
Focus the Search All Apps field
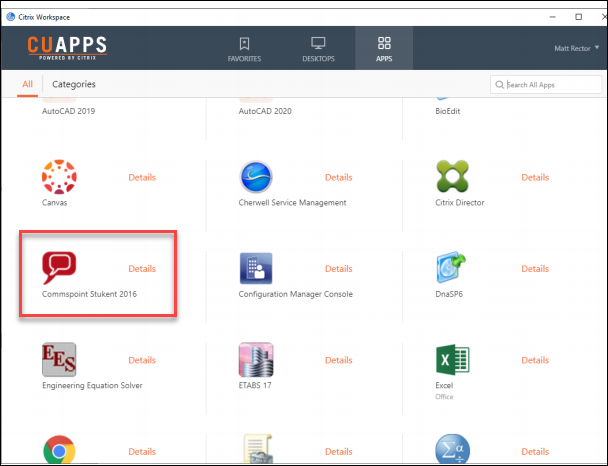point(546,85)
